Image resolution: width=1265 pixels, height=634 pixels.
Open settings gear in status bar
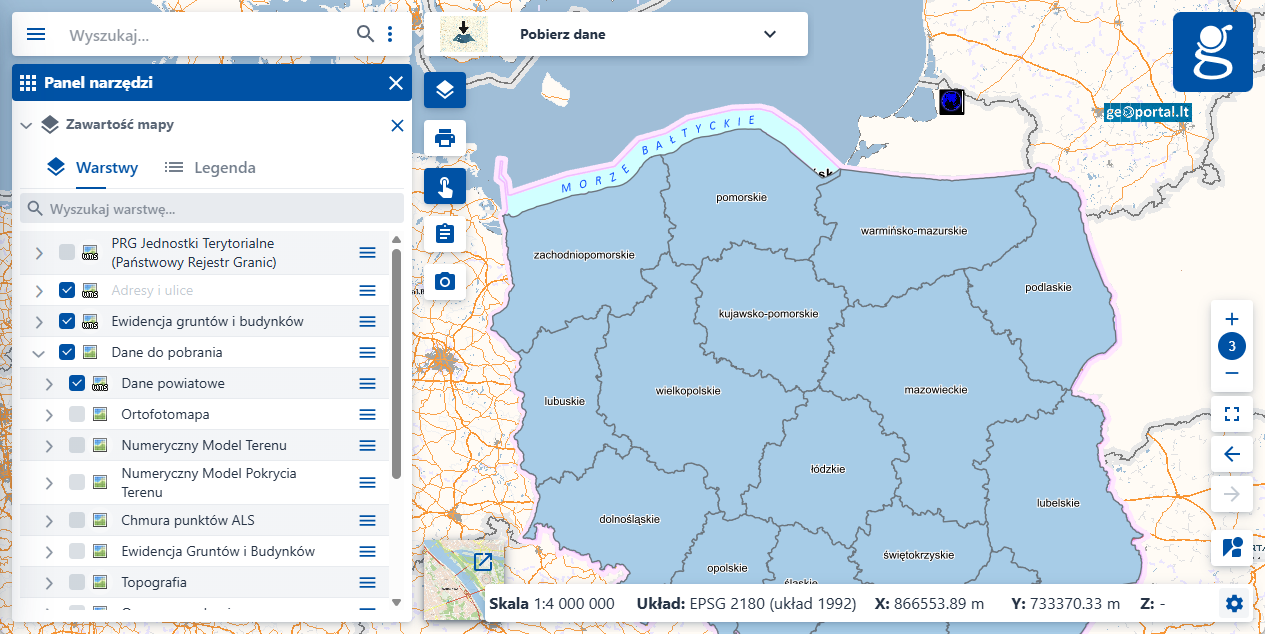tap(1234, 603)
